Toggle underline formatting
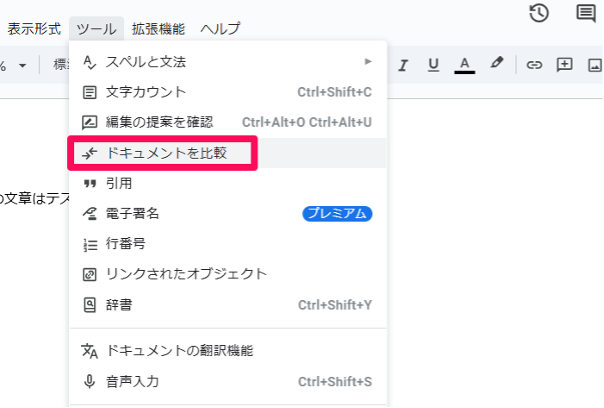Viewport: 604px width, 408px height. [433, 64]
